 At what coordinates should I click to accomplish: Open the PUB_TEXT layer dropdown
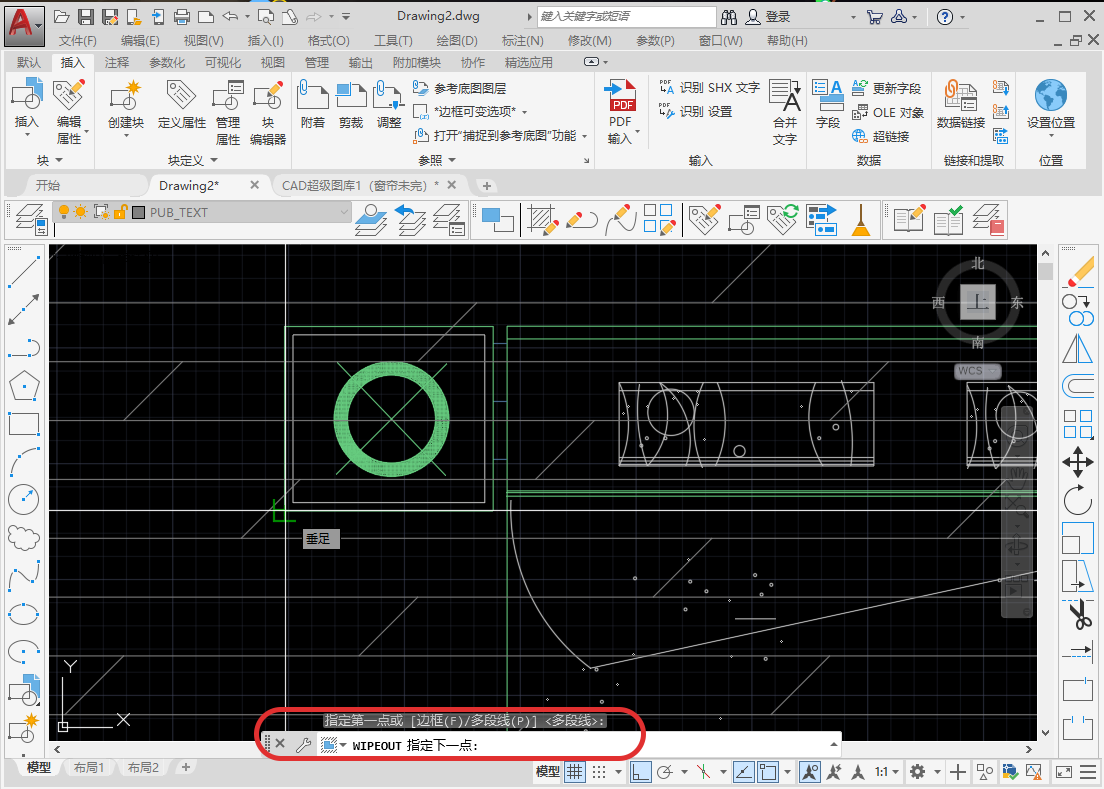pos(344,212)
